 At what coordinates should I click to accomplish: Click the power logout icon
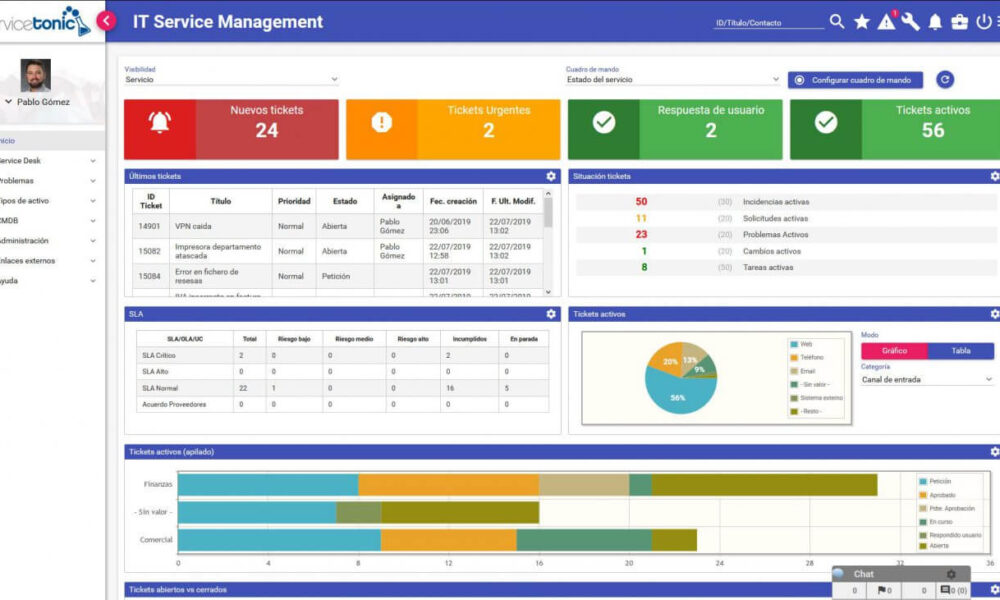click(981, 20)
